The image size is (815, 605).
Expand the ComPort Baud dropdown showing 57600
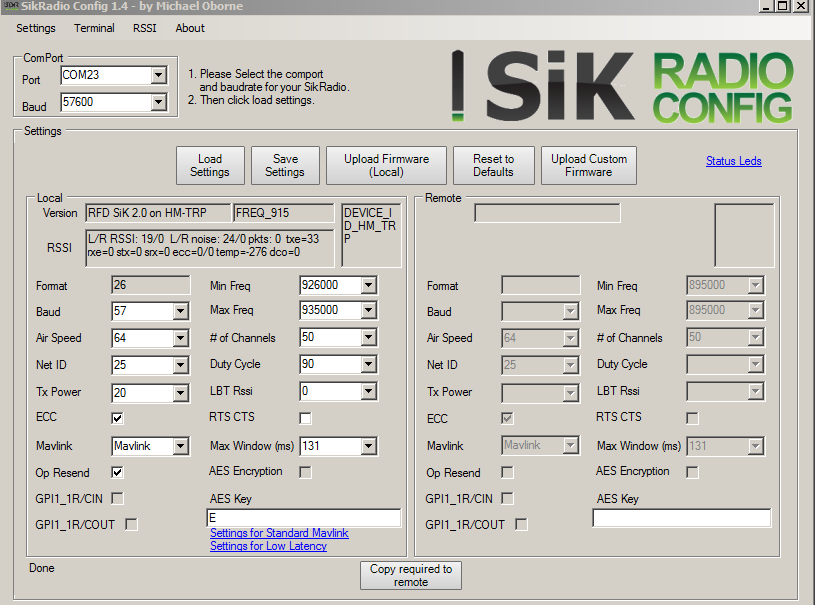(159, 102)
